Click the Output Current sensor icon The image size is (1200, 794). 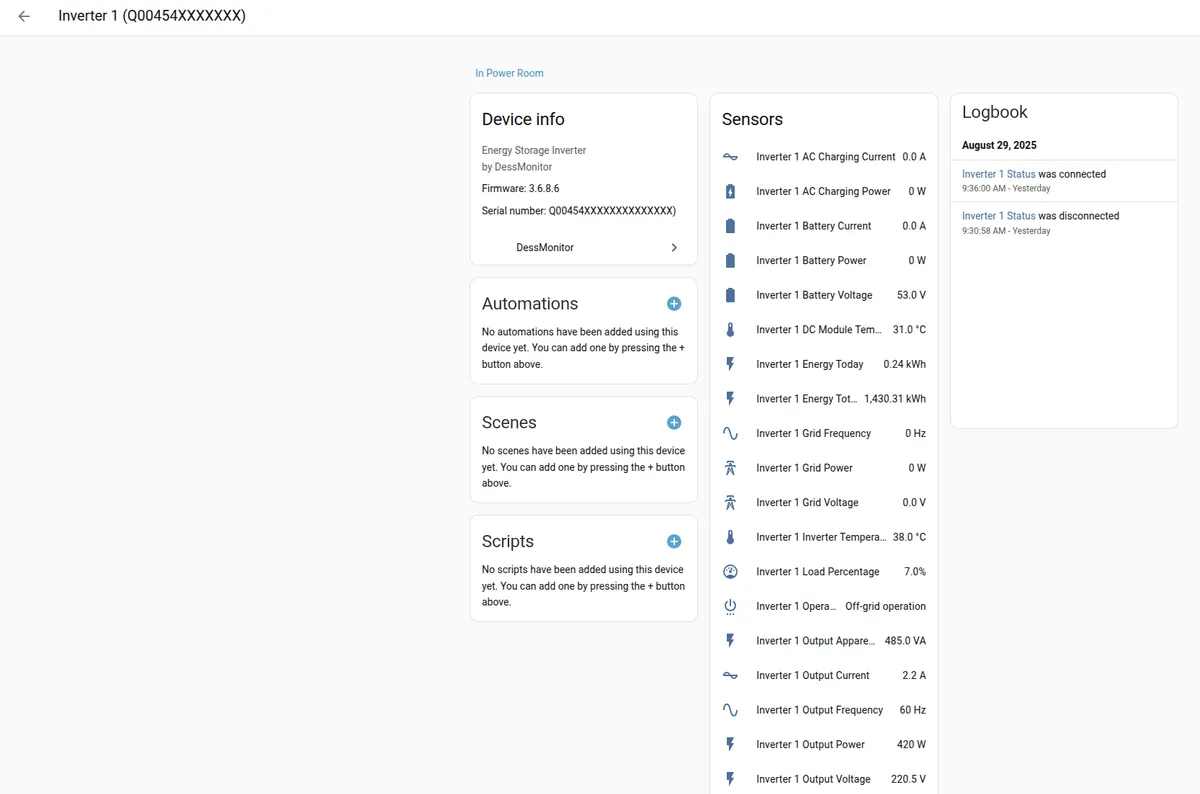730,675
